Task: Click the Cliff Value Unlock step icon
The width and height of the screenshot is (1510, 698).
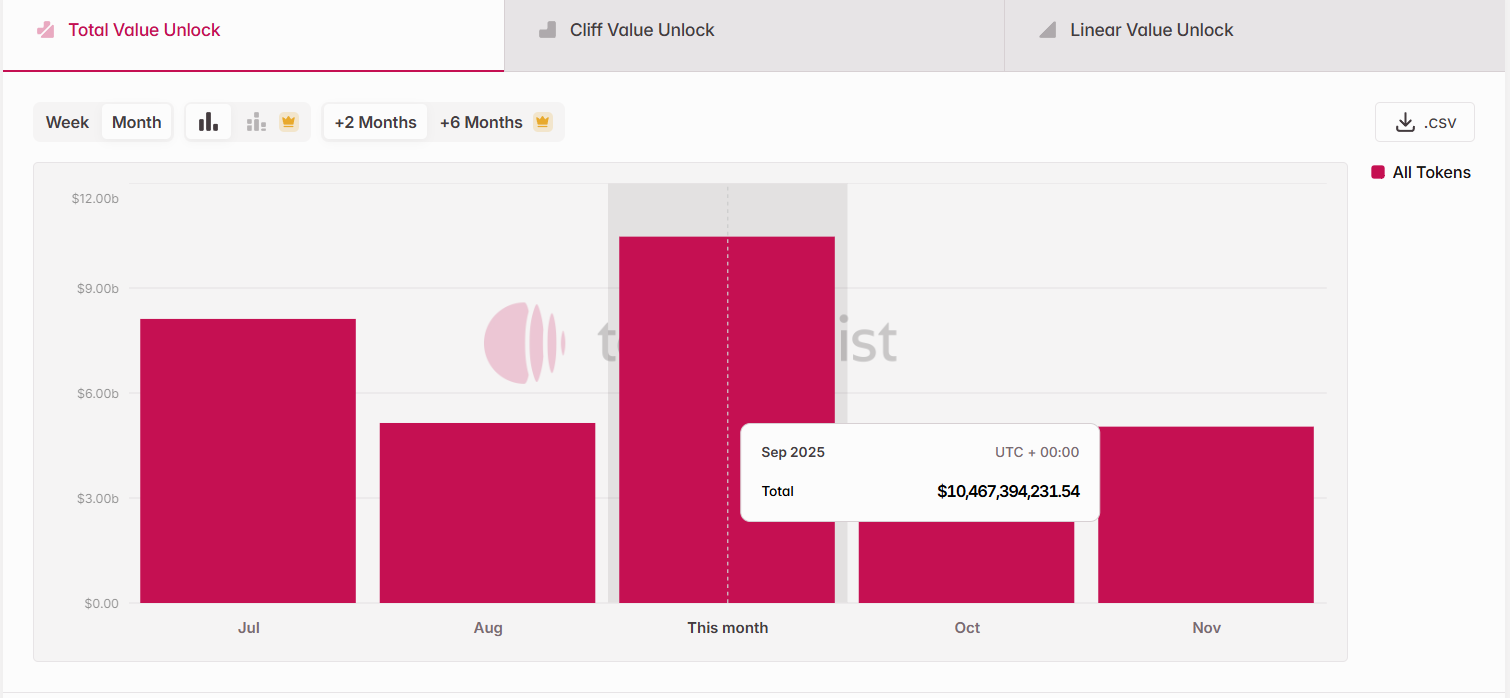Action: coord(547,30)
